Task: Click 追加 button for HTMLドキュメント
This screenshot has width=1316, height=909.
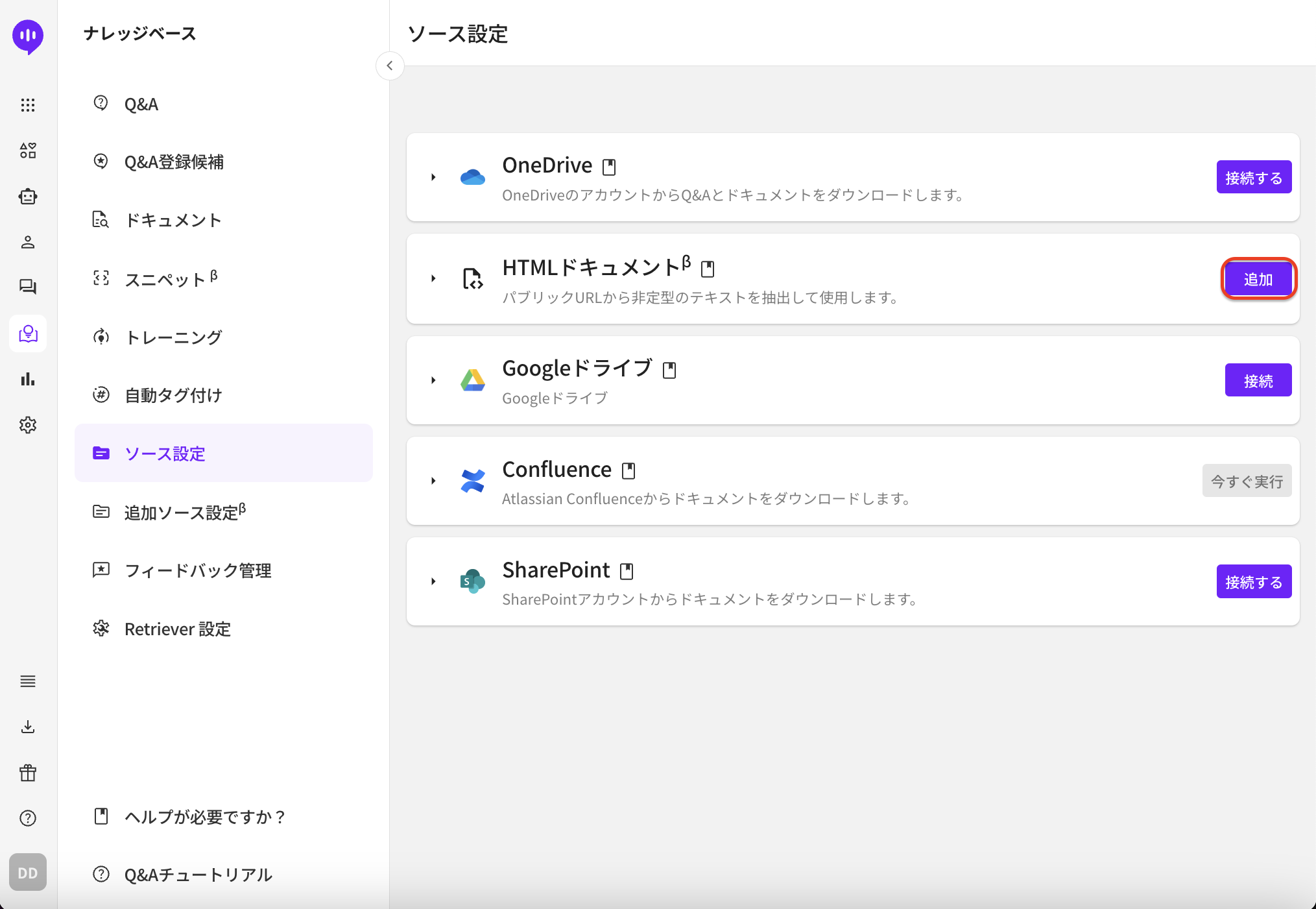Action: (x=1258, y=279)
